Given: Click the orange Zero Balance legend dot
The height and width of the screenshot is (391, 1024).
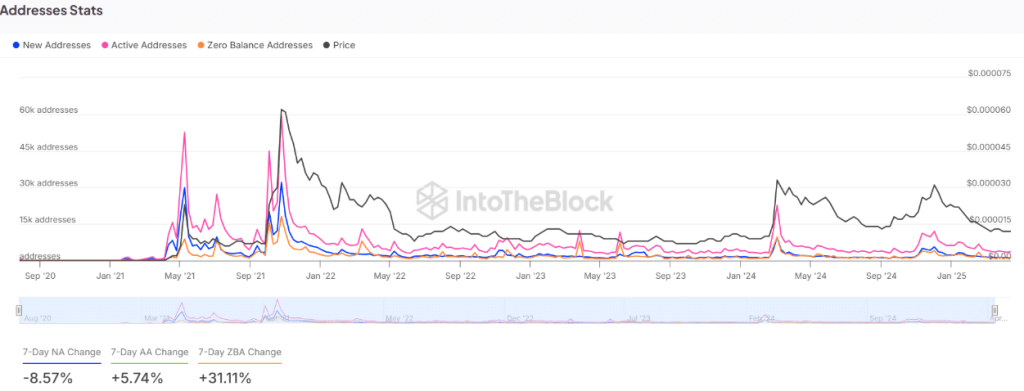Looking at the screenshot, I should (x=200, y=45).
